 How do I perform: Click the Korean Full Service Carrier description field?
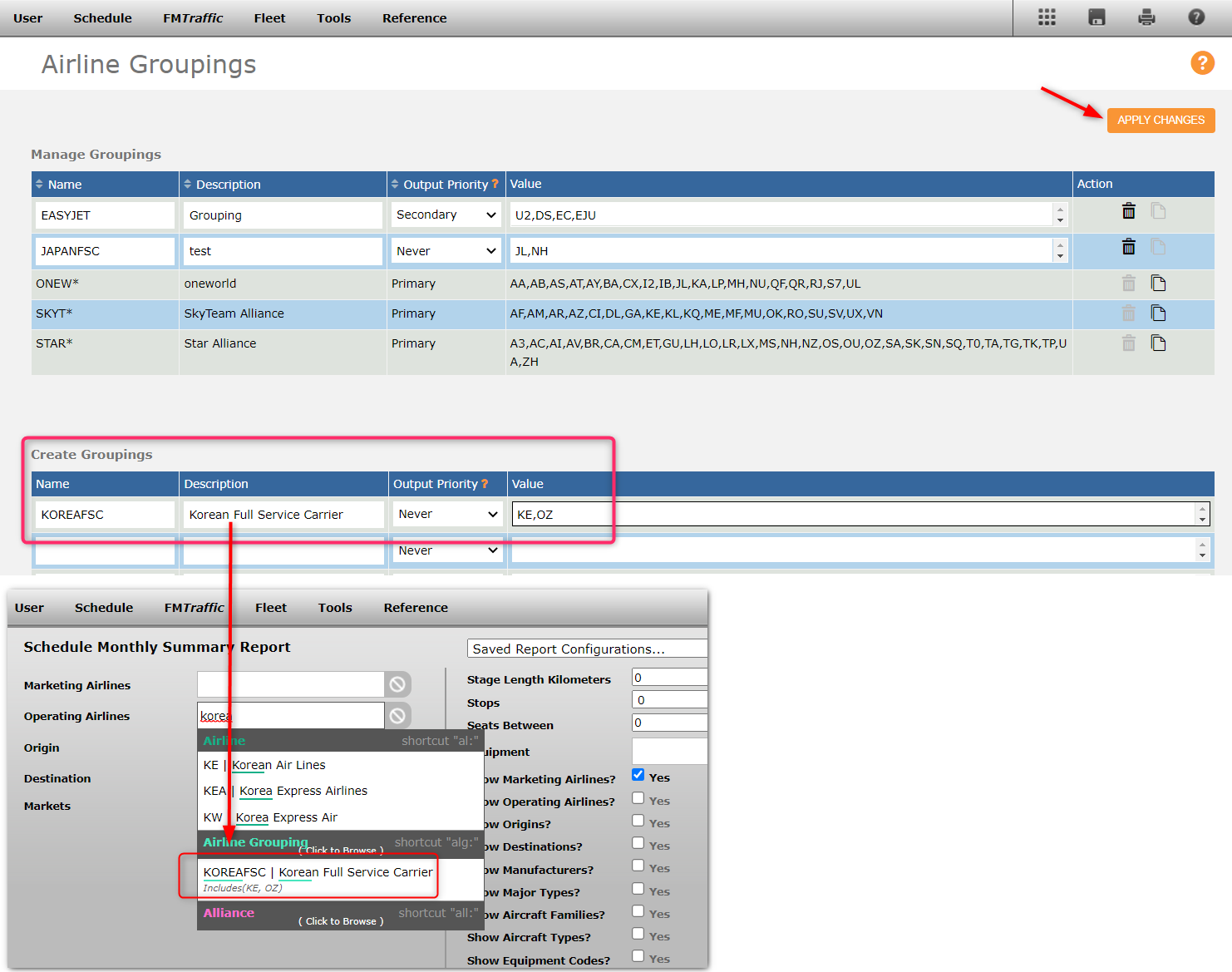coord(283,515)
